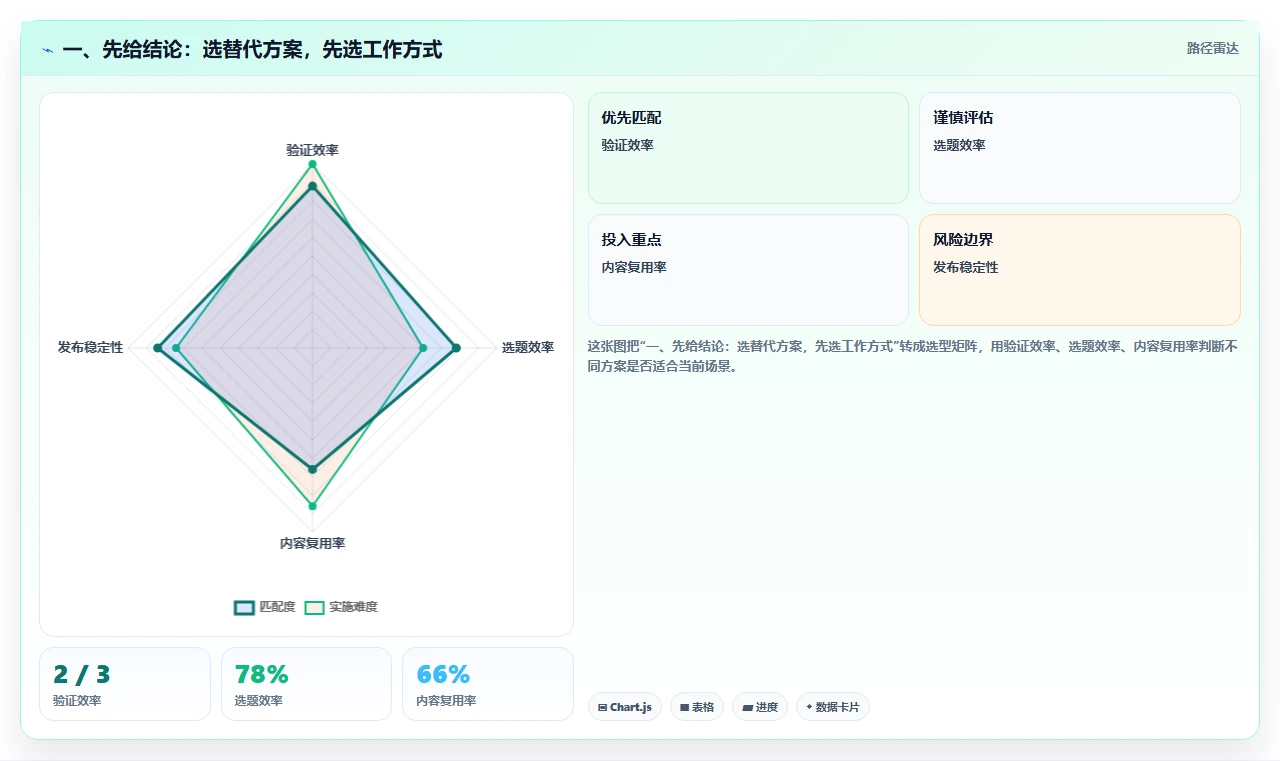Click the 路径雷达 label in header
Viewport: 1280px width, 761px height.
coord(1212,48)
